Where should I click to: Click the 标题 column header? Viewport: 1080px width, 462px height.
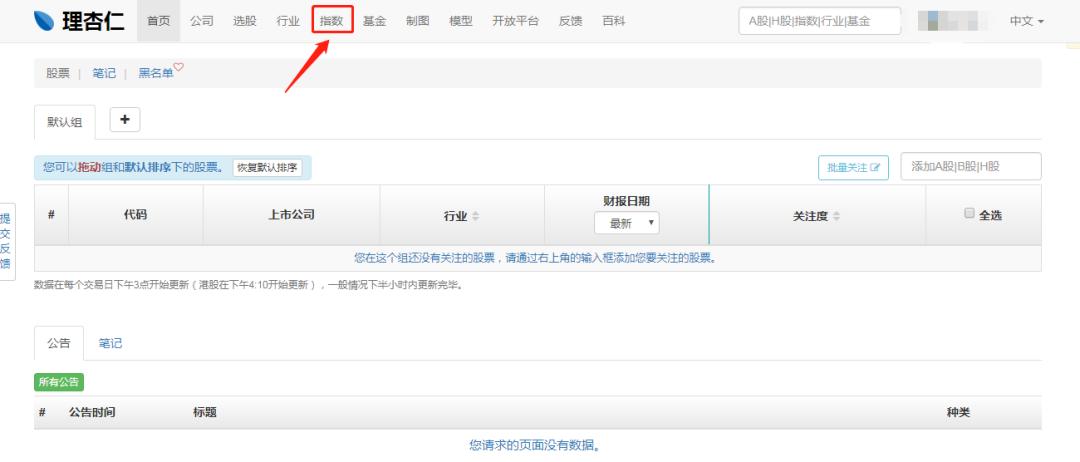tap(205, 412)
